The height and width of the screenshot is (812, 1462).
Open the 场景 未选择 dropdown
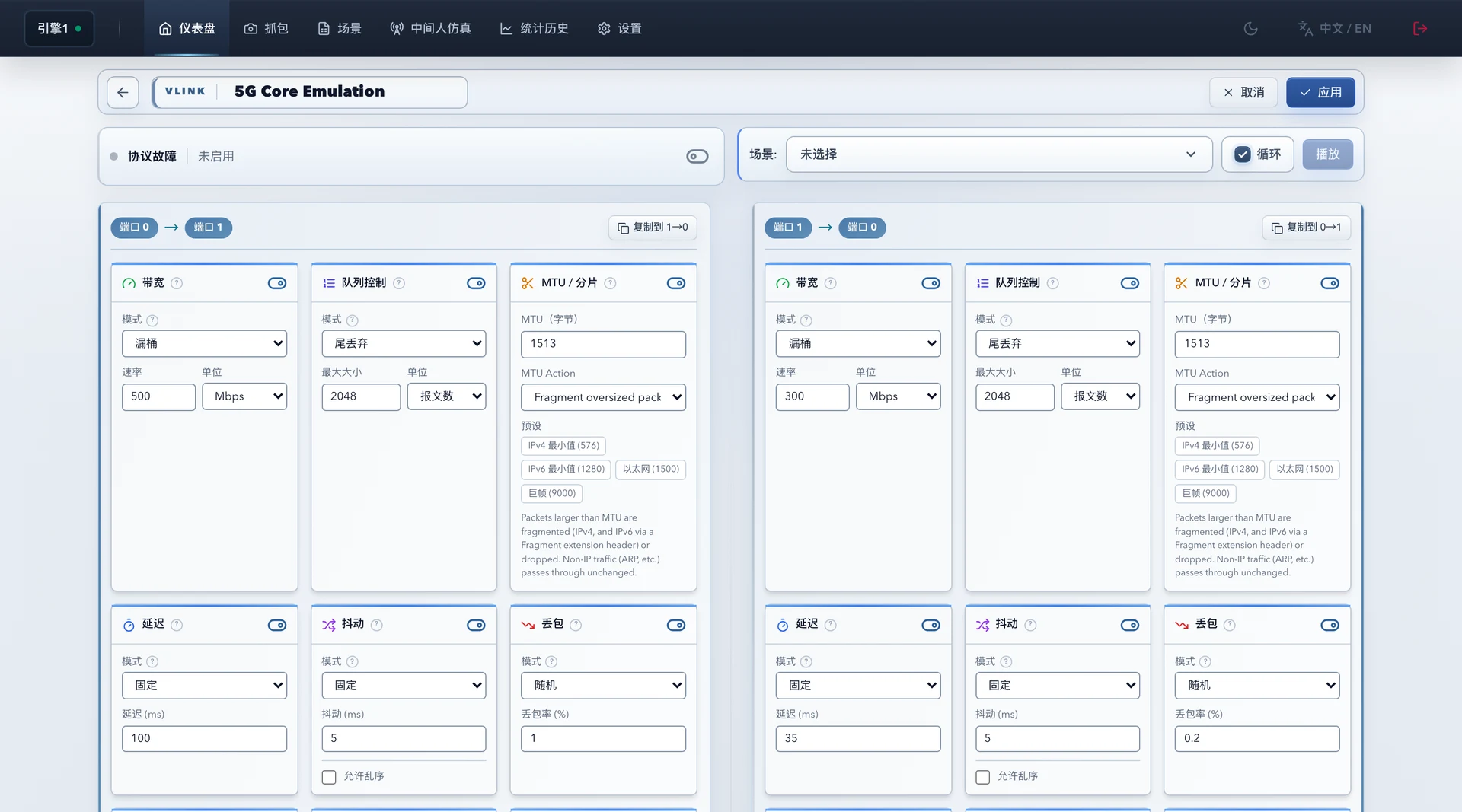coord(999,154)
